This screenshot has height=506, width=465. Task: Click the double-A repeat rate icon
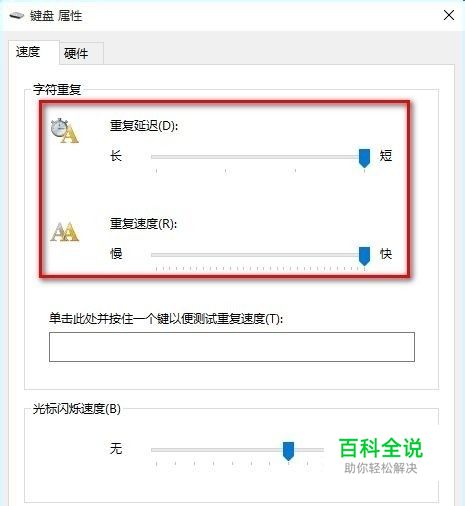65,231
